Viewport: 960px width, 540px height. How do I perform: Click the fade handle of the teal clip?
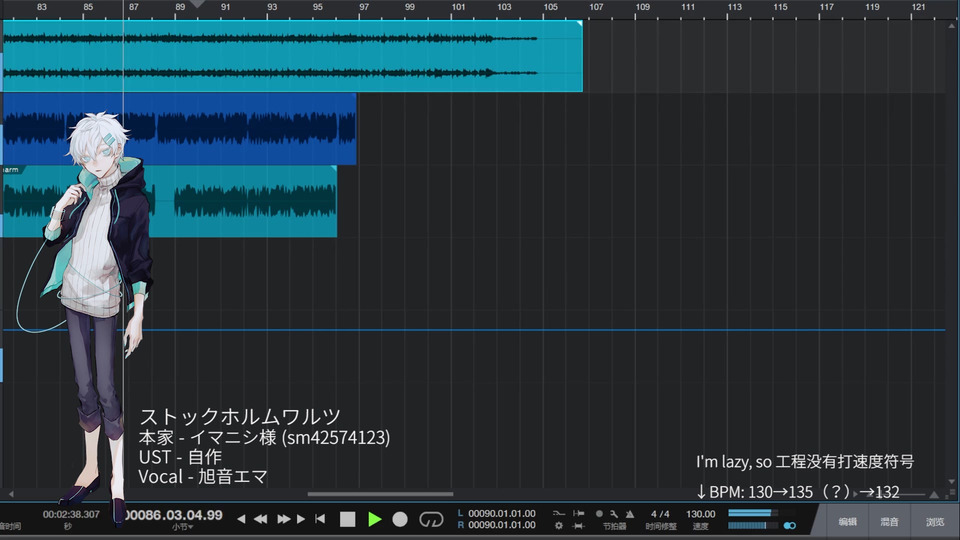click(334, 168)
